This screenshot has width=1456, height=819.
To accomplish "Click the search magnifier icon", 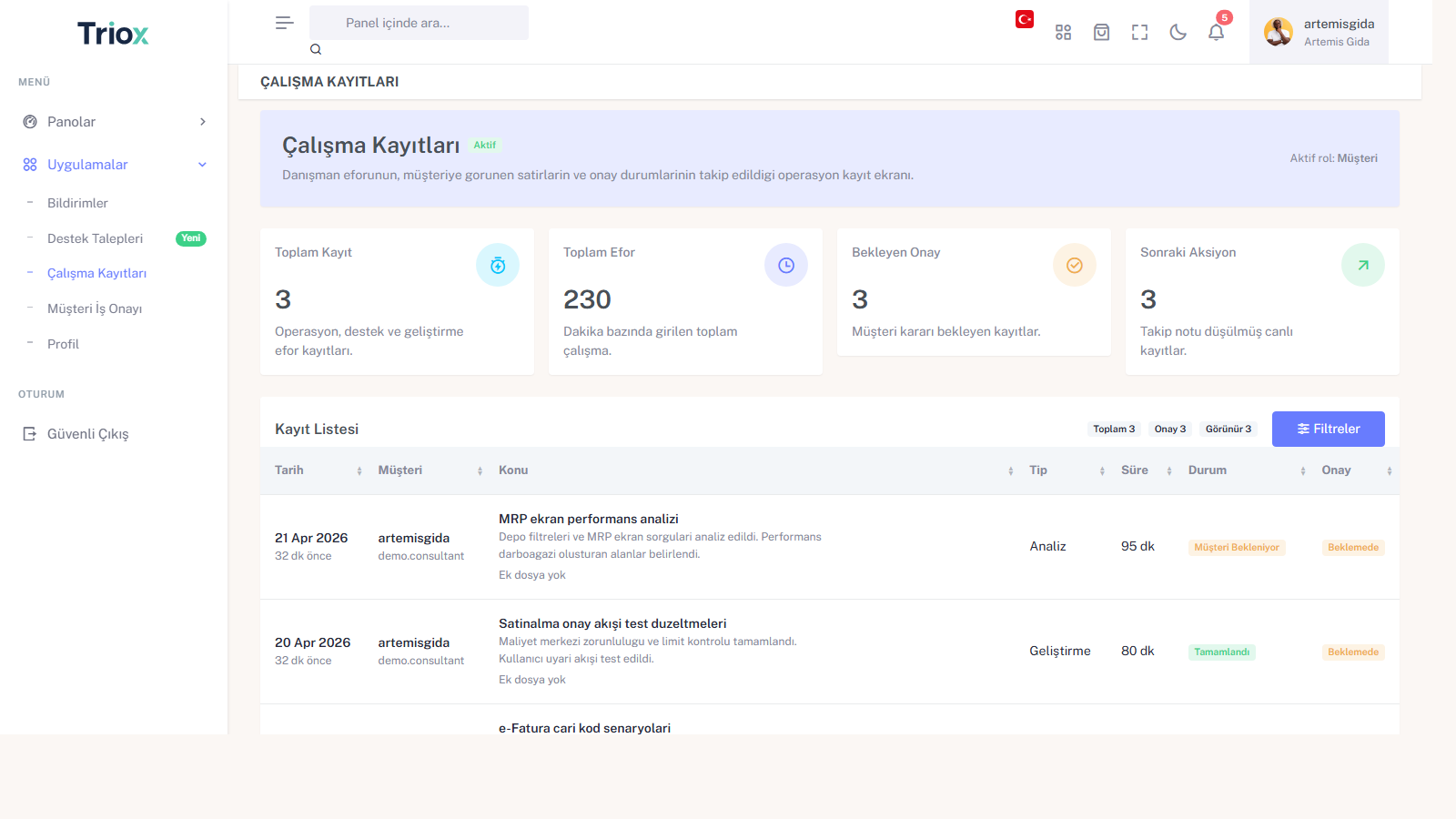I will [316, 49].
